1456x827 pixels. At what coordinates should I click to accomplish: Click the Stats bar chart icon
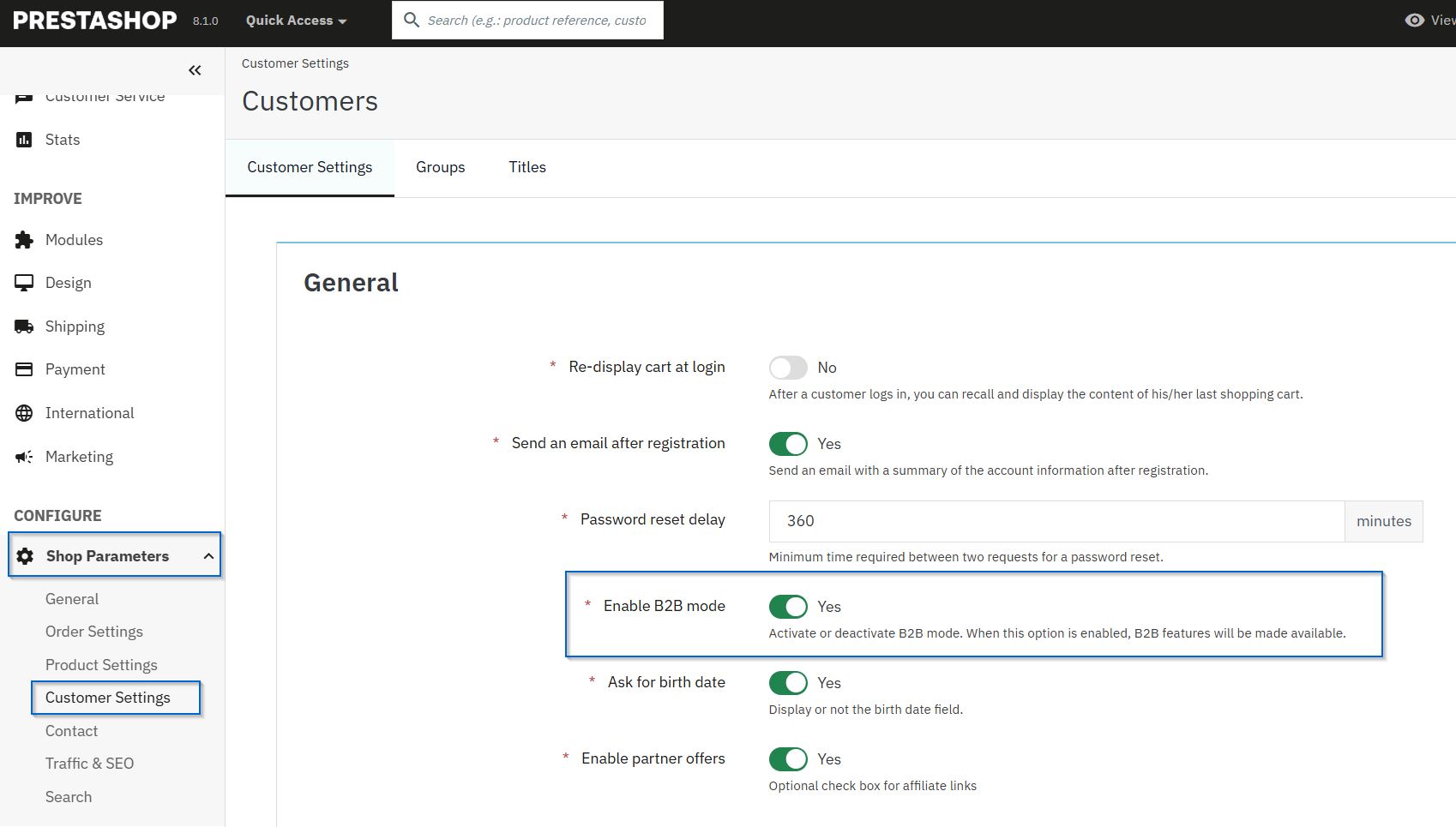(24, 140)
